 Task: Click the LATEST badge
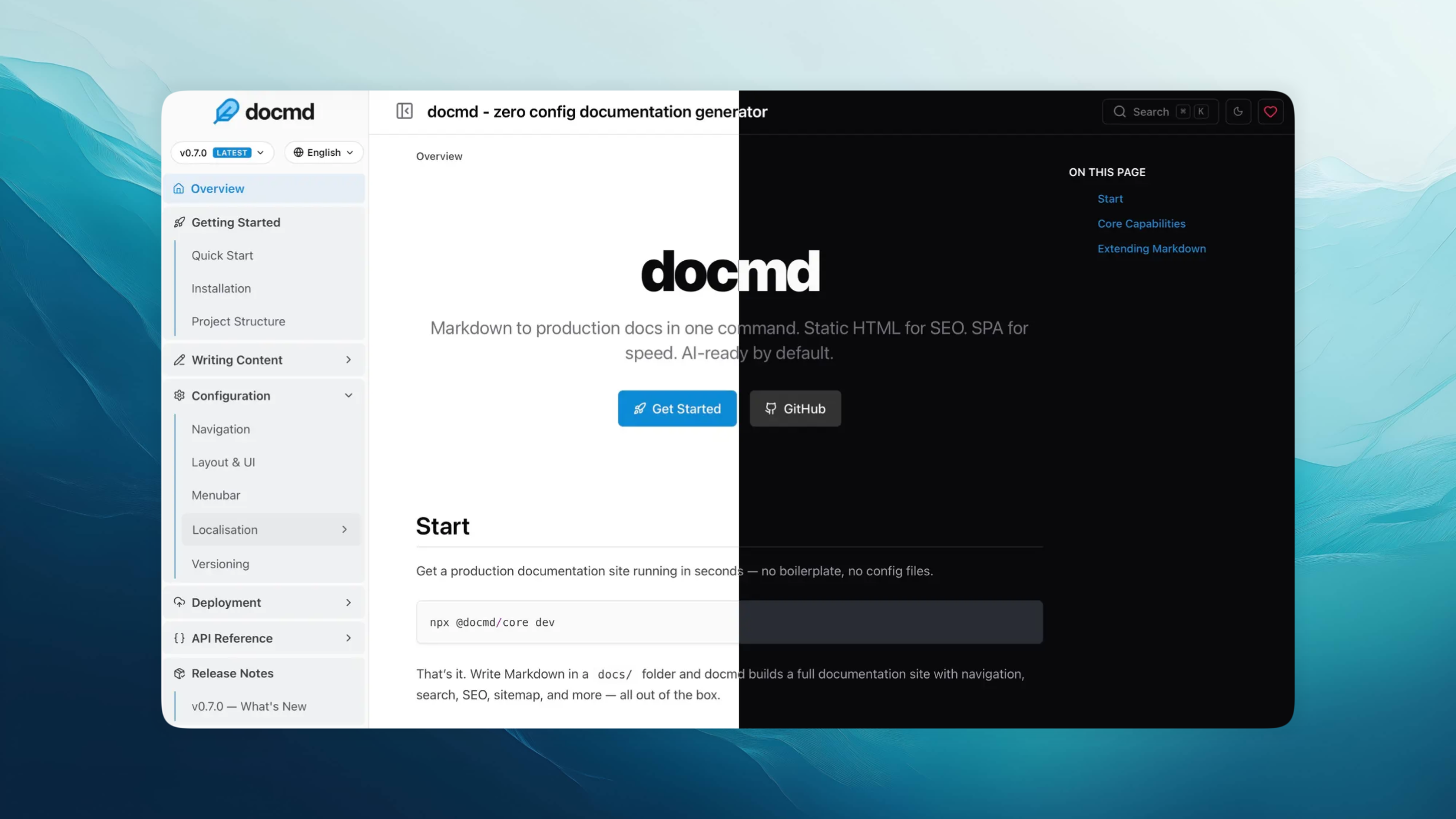(232, 152)
